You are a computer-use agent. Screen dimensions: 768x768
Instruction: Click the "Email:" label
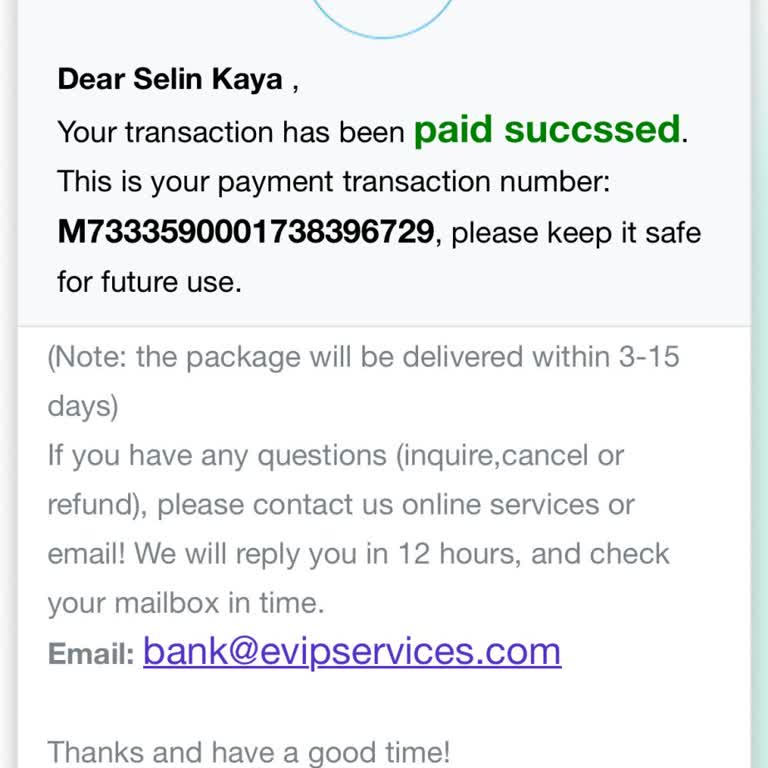click(90, 655)
